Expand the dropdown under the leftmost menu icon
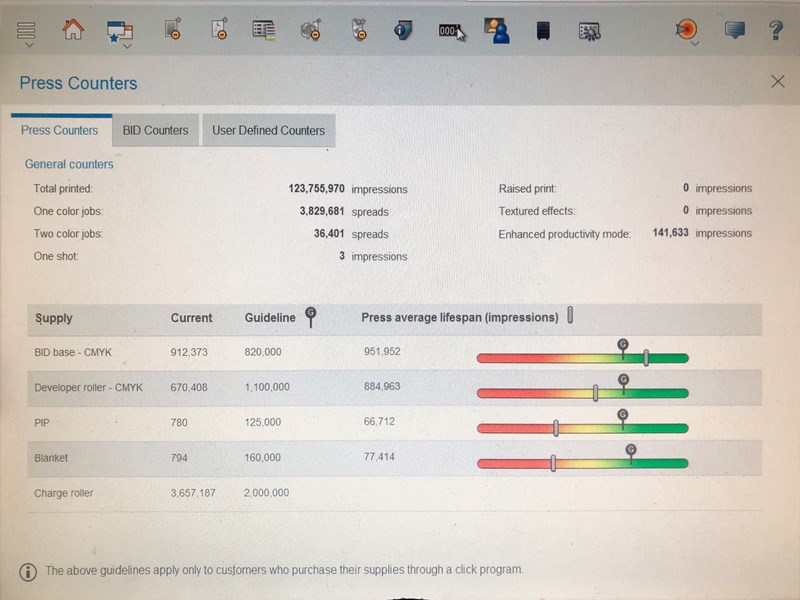This screenshot has height=600, width=800. (x=28, y=46)
